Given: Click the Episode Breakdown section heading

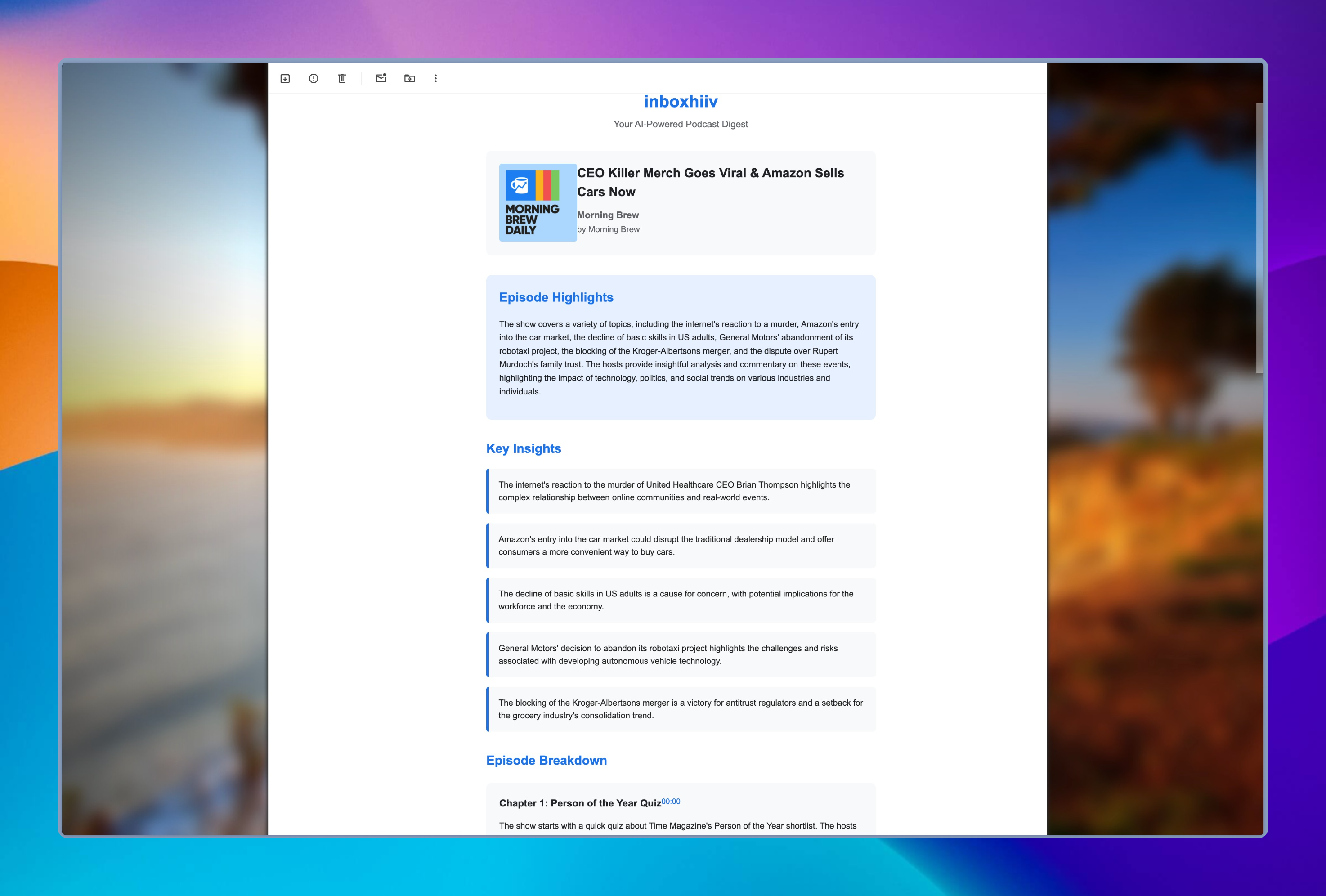Looking at the screenshot, I should pos(546,760).
